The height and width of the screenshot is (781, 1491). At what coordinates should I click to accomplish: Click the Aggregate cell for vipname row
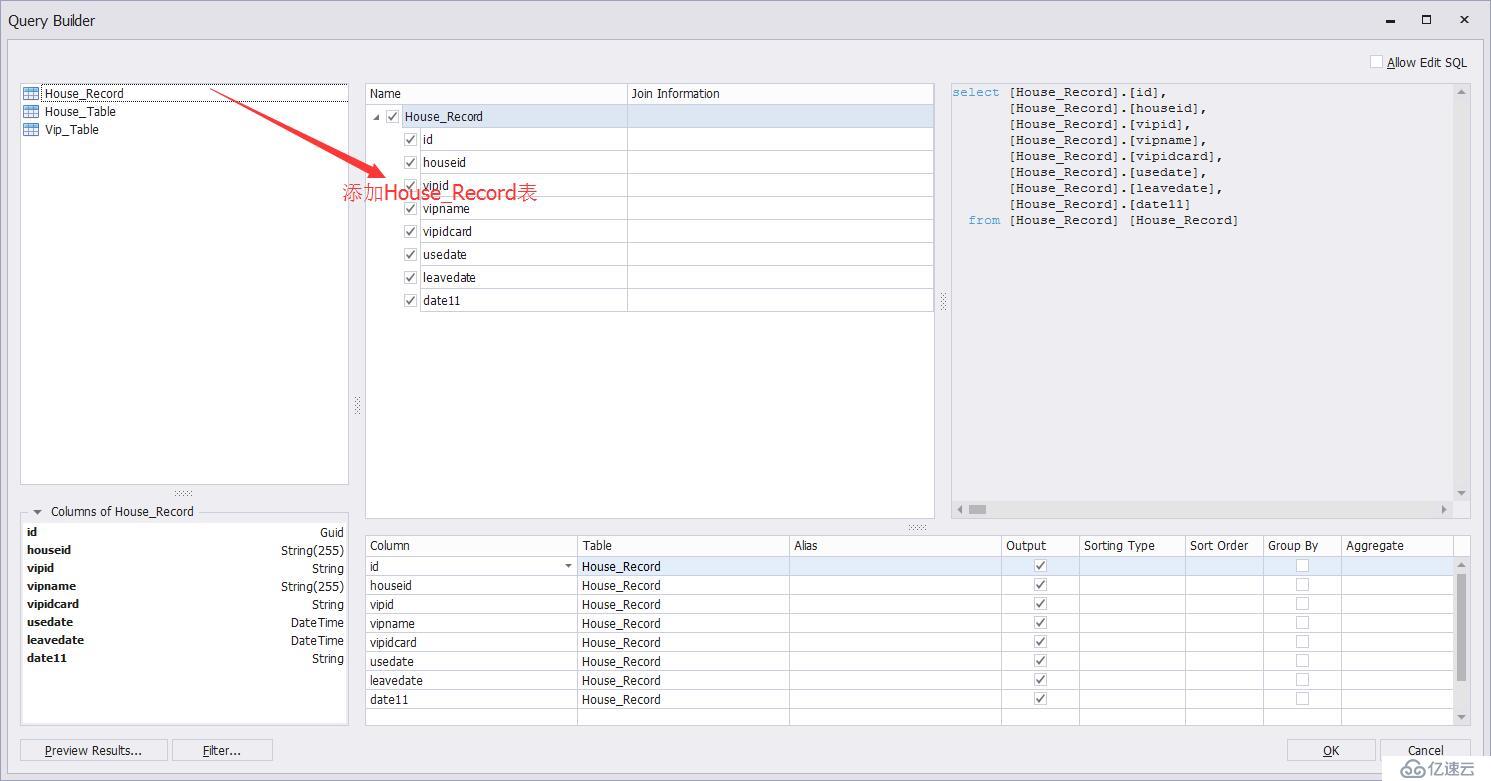(1397, 623)
